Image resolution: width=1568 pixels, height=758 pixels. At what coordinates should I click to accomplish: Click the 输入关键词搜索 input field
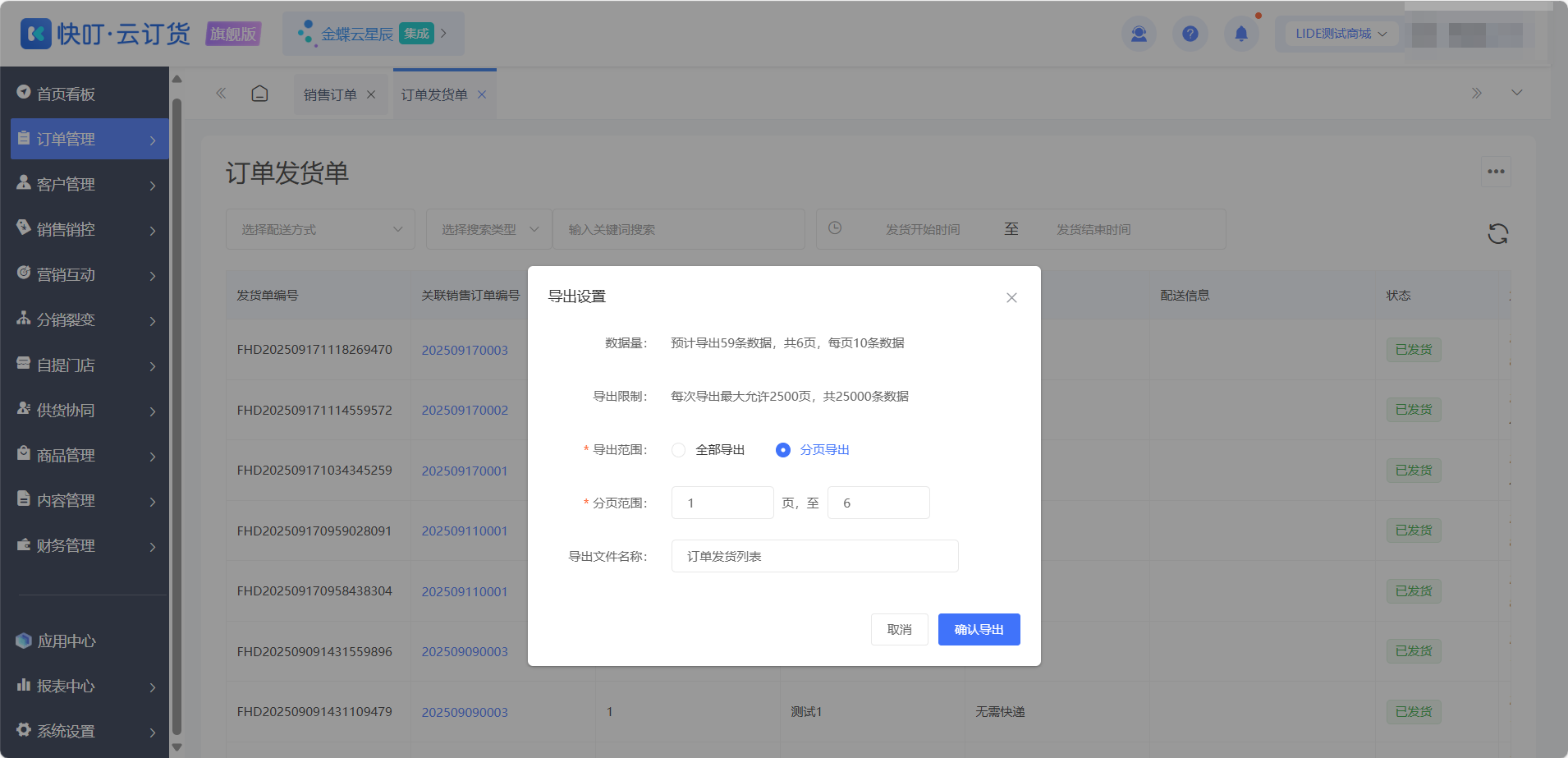(x=679, y=229)
